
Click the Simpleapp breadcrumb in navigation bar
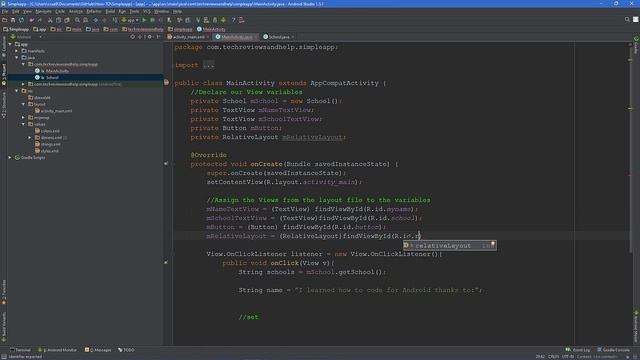click(x=16, y=29)
